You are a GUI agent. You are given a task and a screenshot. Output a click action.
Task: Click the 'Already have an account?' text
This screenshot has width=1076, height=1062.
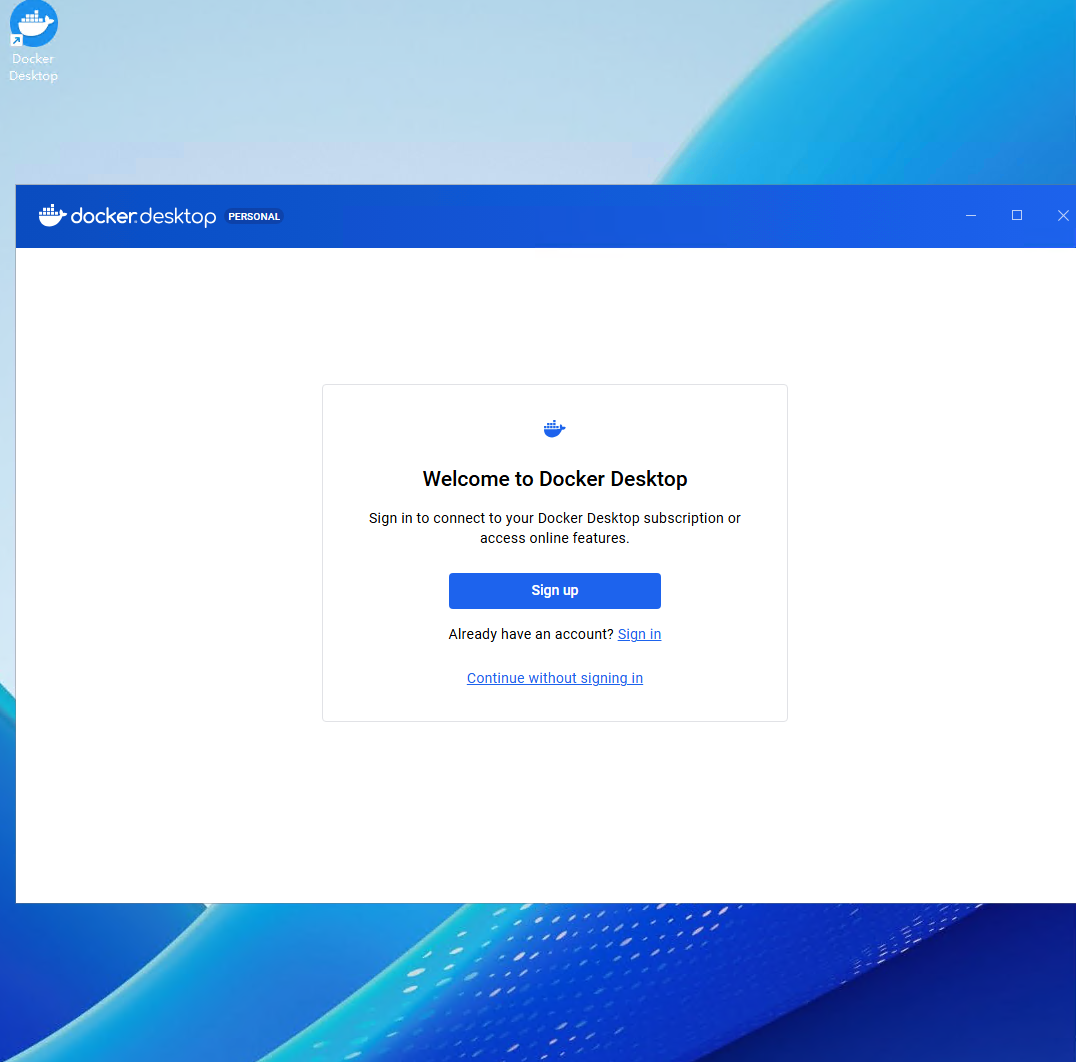(x=530, y=634)
